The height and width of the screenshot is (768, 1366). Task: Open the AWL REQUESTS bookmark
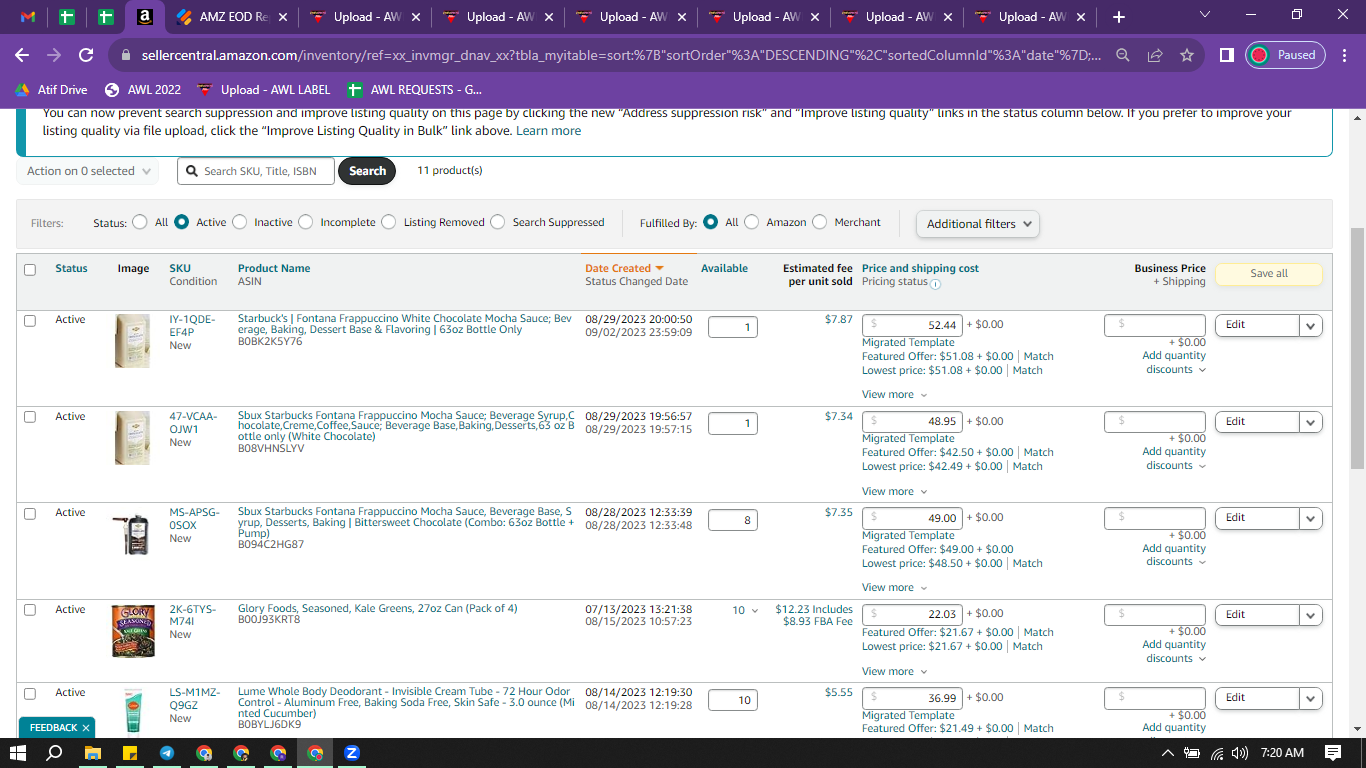click(414, 90)
